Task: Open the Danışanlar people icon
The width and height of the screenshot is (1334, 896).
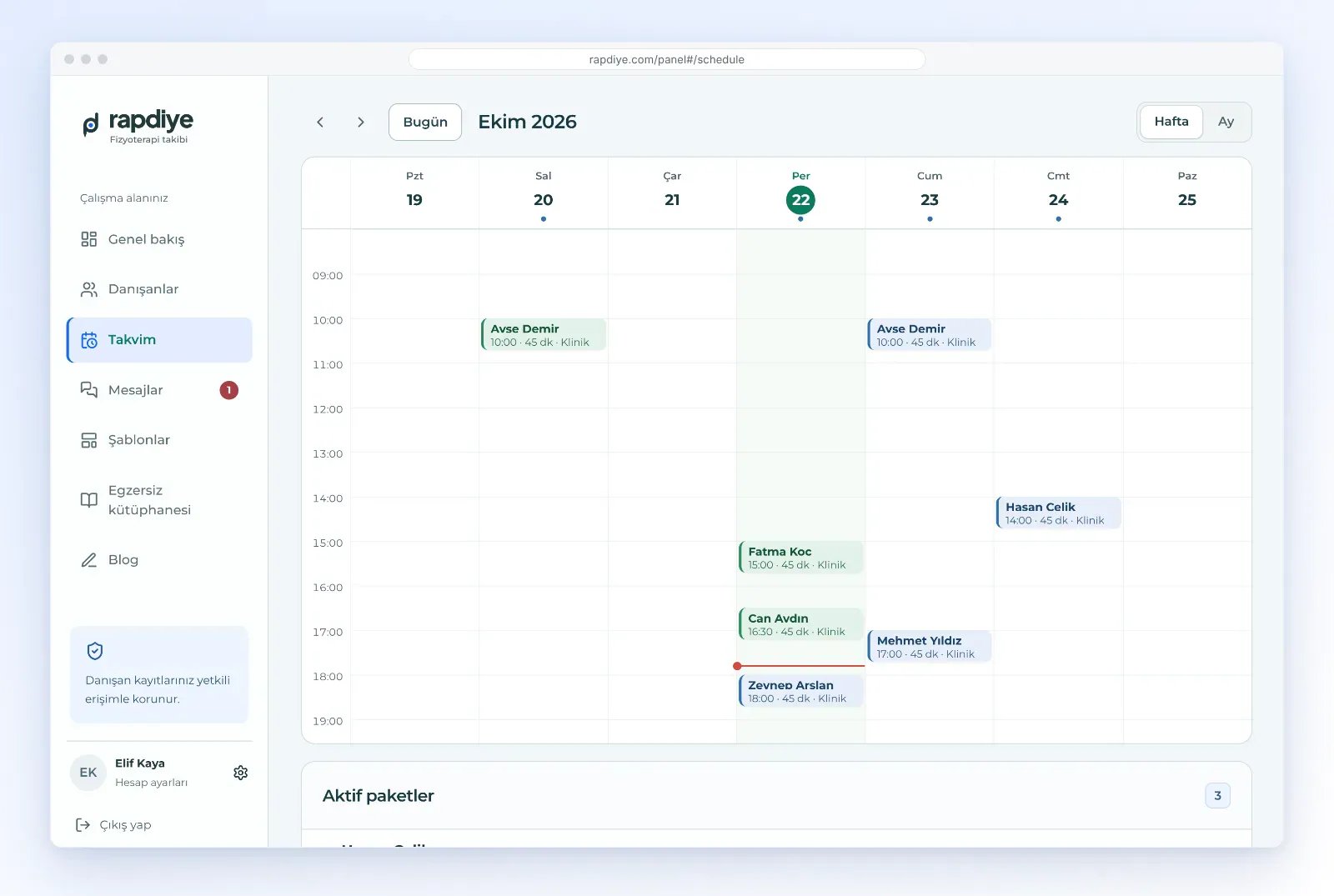Action: 88,289
